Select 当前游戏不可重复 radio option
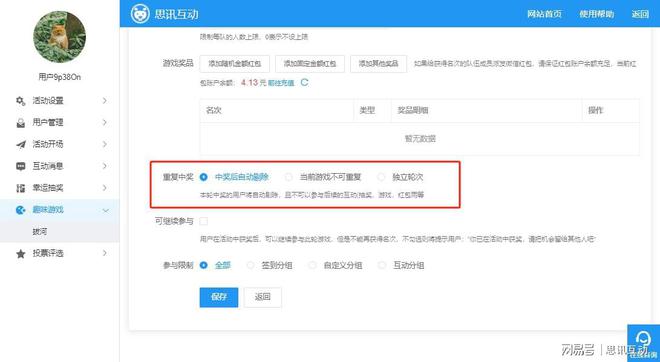This screenshot has height=362, width=660. click(x=288, y=177)
